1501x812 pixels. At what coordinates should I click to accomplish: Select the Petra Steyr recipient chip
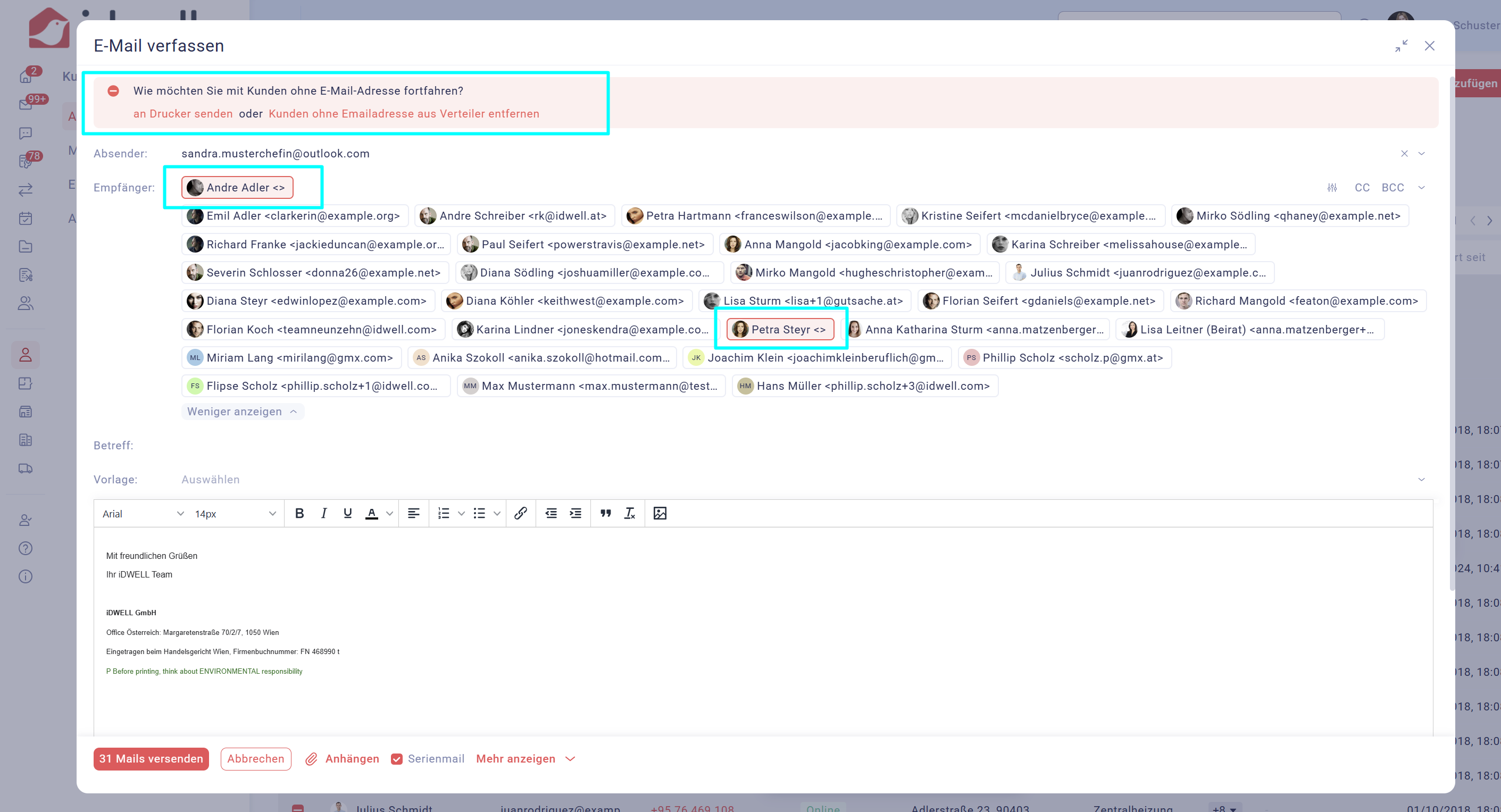(x=780, y=330)
